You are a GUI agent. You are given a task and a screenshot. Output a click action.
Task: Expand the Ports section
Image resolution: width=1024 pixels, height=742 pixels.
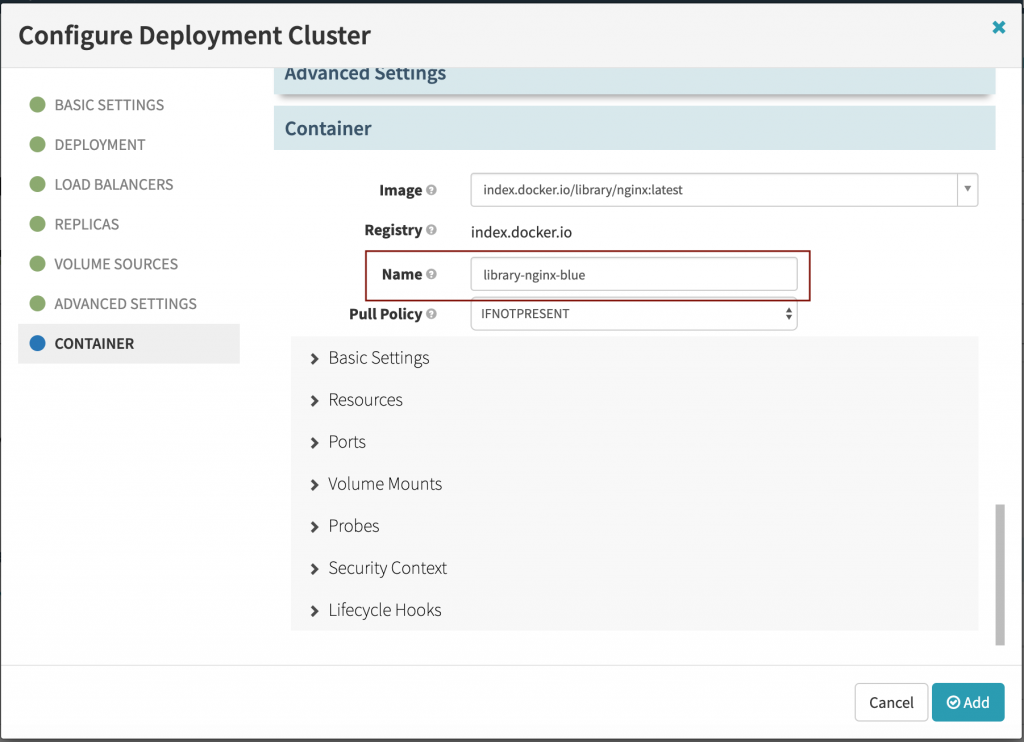point(346,442)
